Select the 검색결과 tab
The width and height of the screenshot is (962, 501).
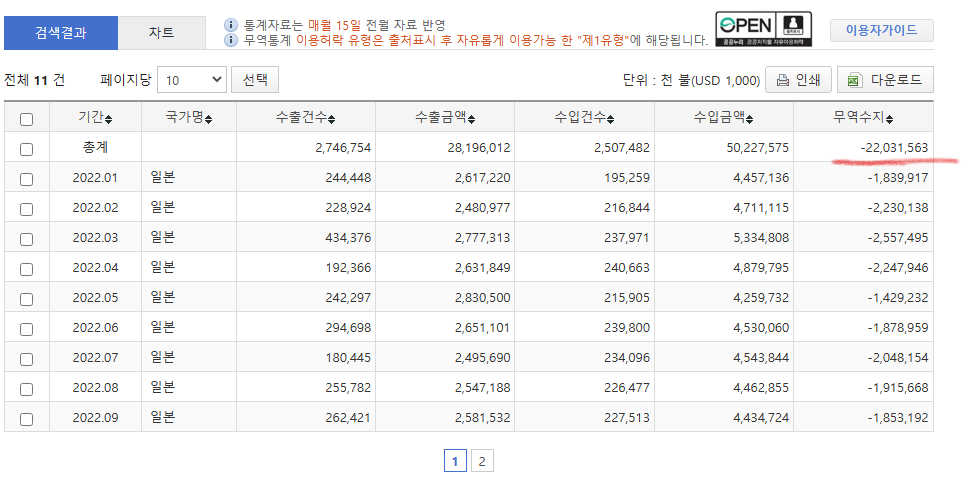pos(61,32)
